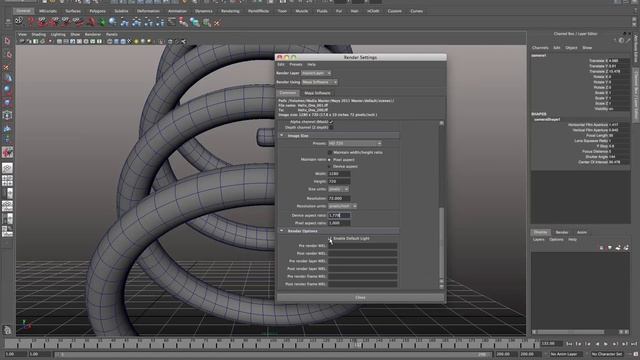Click the Device aspect ratio field

click(339, 215)
